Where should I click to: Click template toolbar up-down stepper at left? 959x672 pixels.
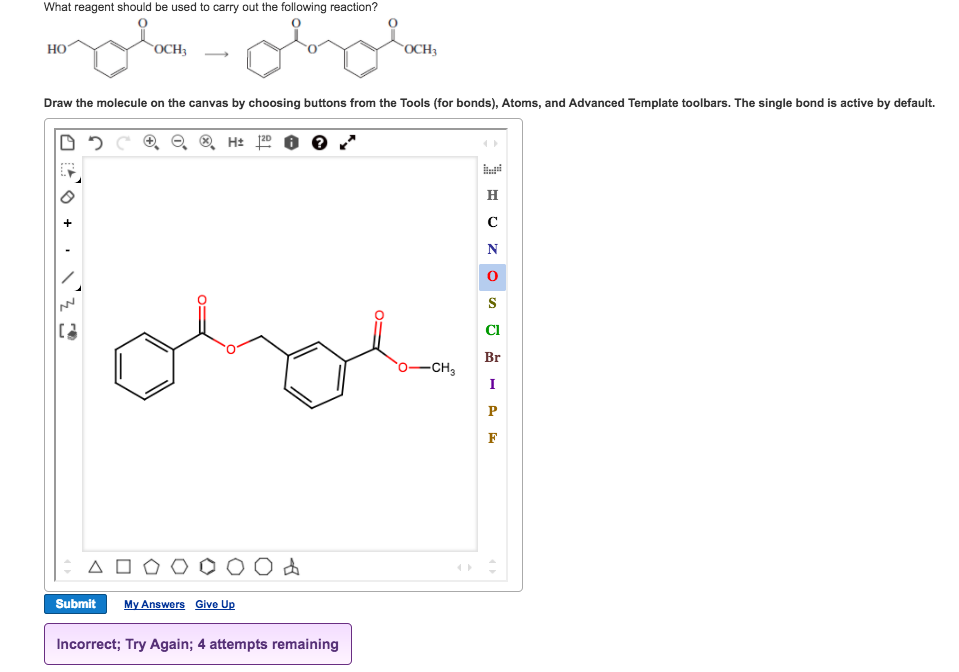tap(68, 567)
